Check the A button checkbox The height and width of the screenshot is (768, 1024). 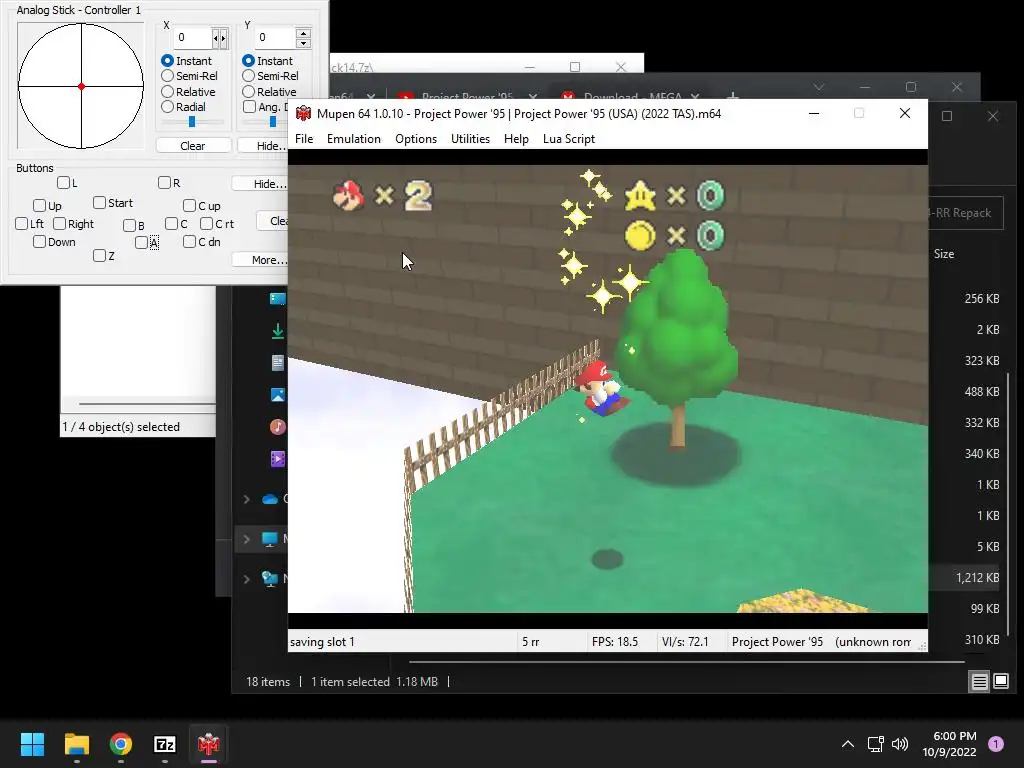tap(141, 243)
